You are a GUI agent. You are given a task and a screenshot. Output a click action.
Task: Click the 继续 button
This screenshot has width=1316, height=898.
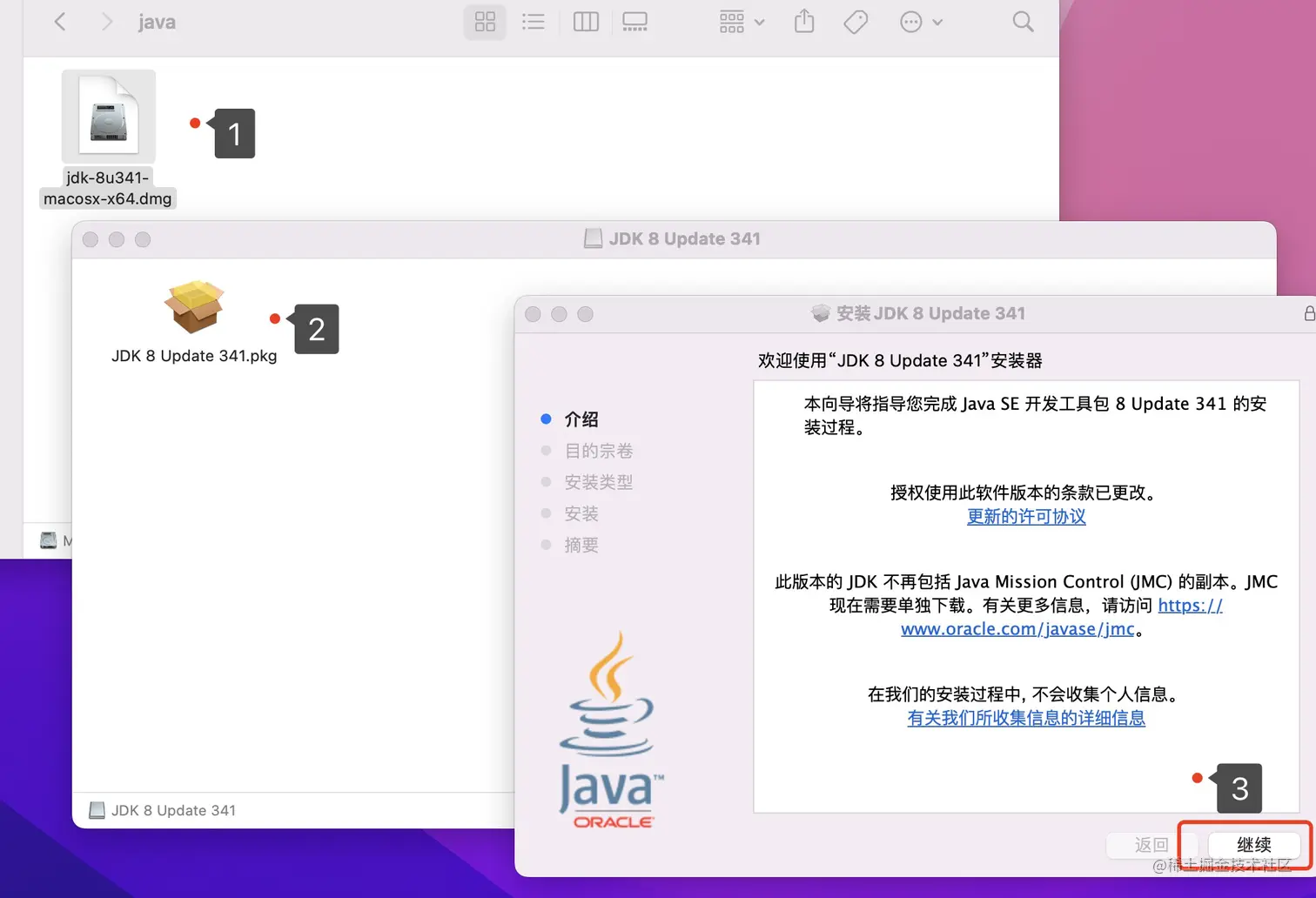pos(1254,844)
